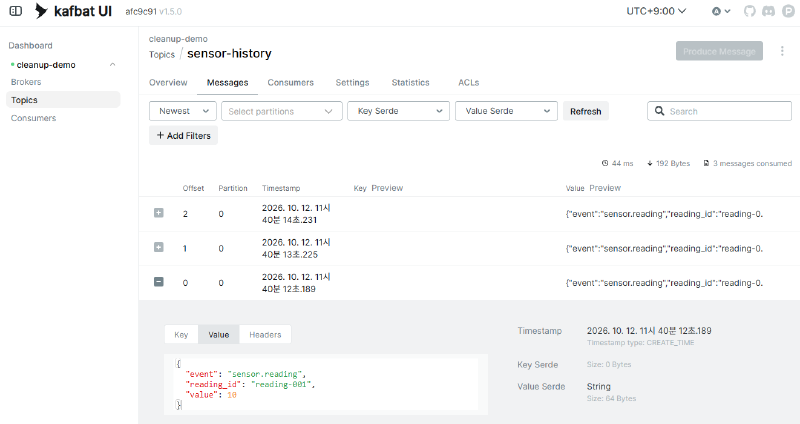800x424 pixels.
Task: Go to the Topics breadcrumb link
Action: (162, 55)
